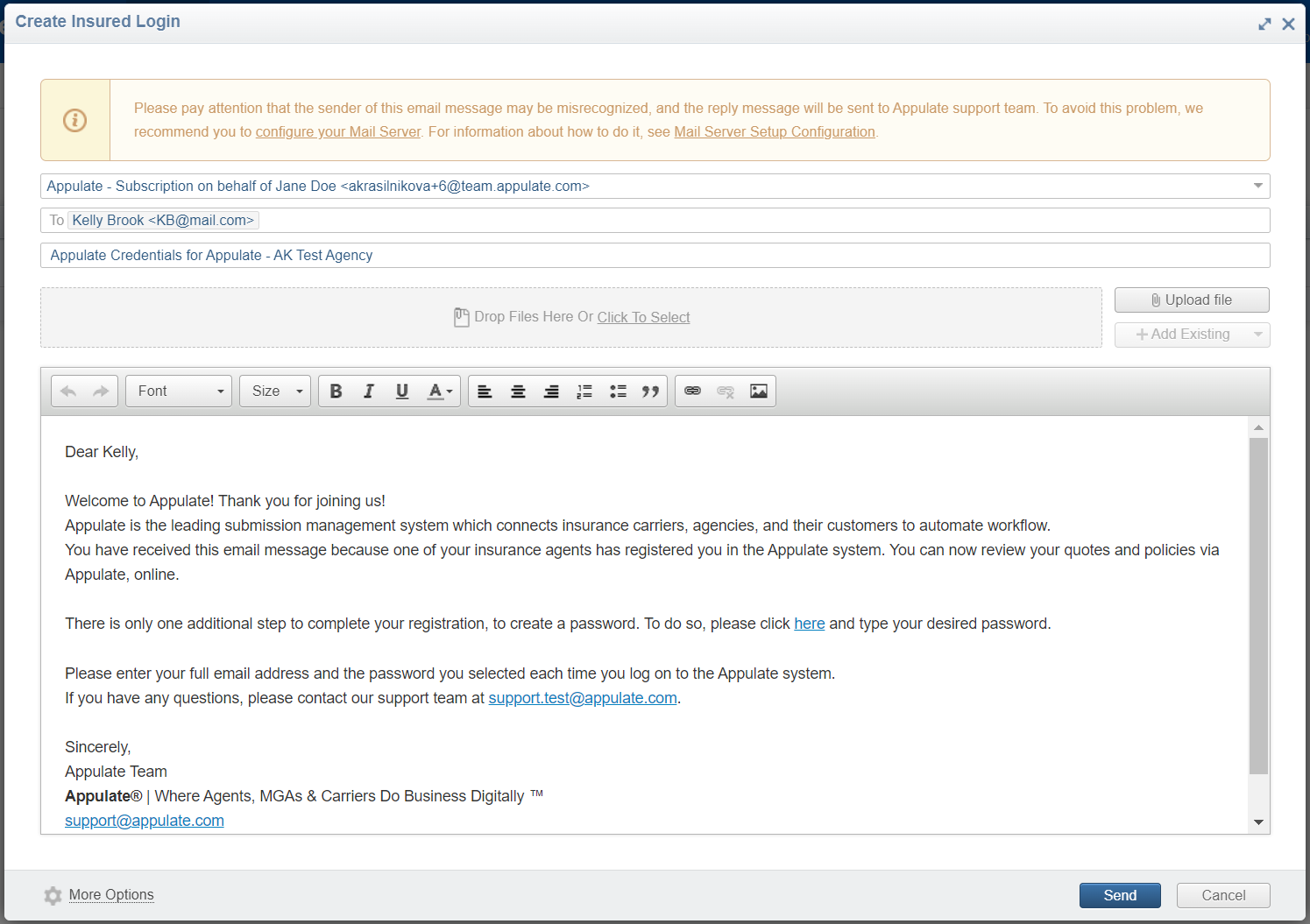Open the configure your Mail Server link
The width and height of the screenshot is (1310, 924).
click(338, 132)
